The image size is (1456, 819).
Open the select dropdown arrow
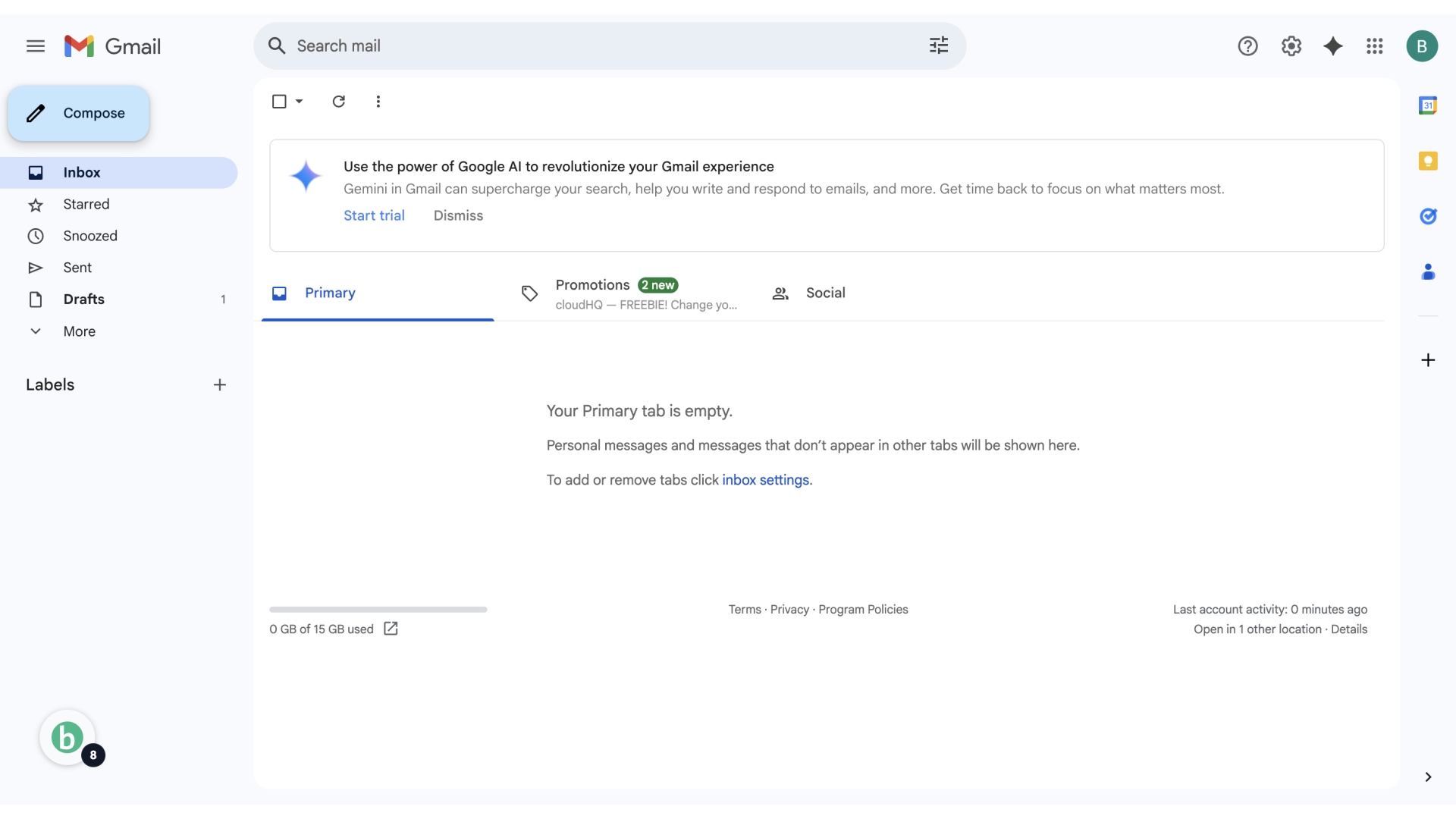point(300,102)
